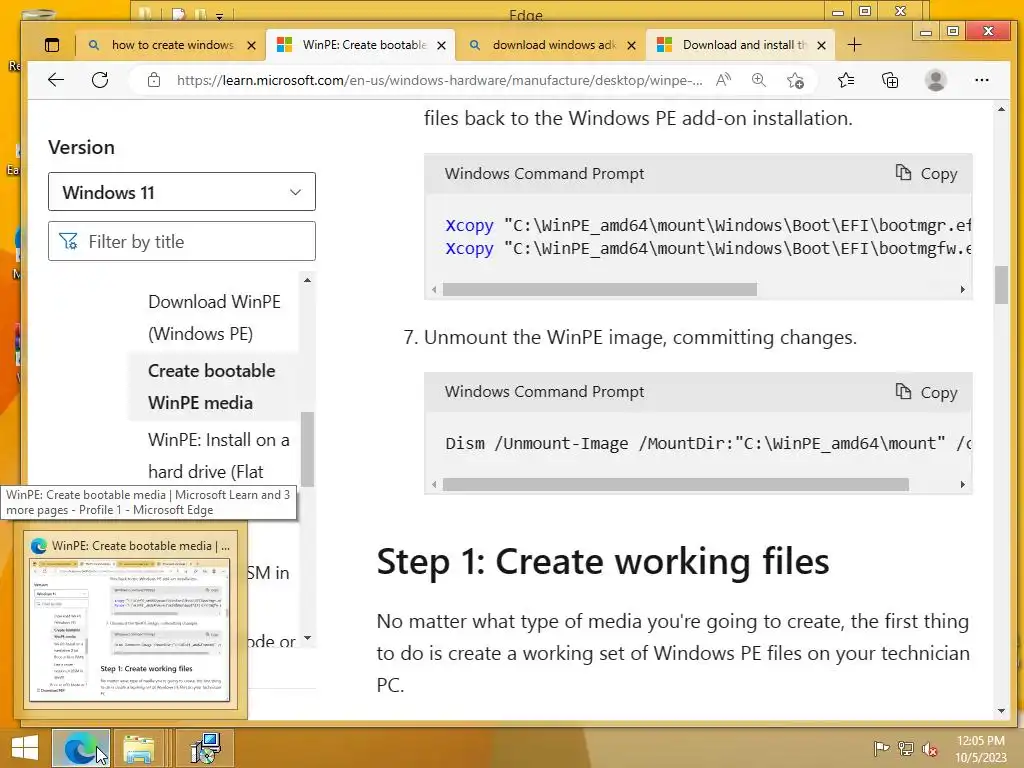Close the 'WinPE: Create bootable' tab
The height and width of the screenshot is (768, 1024).
click(x=441, y=45)
